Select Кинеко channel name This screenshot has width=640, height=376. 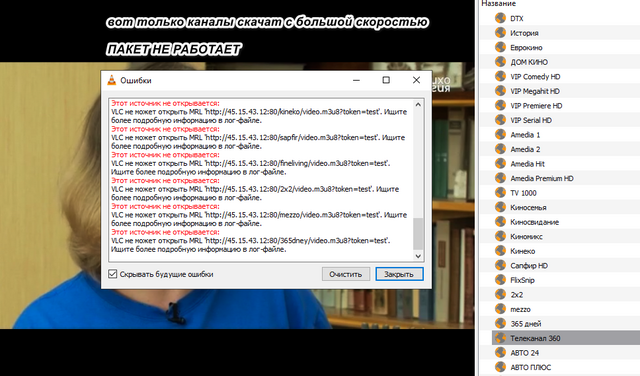click(x=523, y=251)
